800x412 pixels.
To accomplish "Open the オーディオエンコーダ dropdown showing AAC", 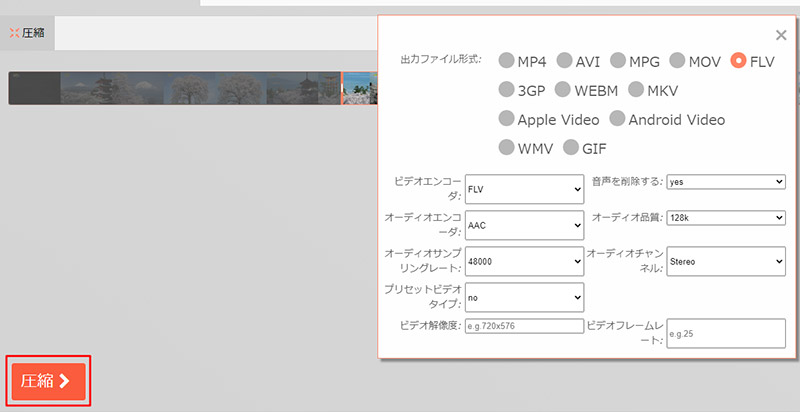I will [x=524, y=225].
